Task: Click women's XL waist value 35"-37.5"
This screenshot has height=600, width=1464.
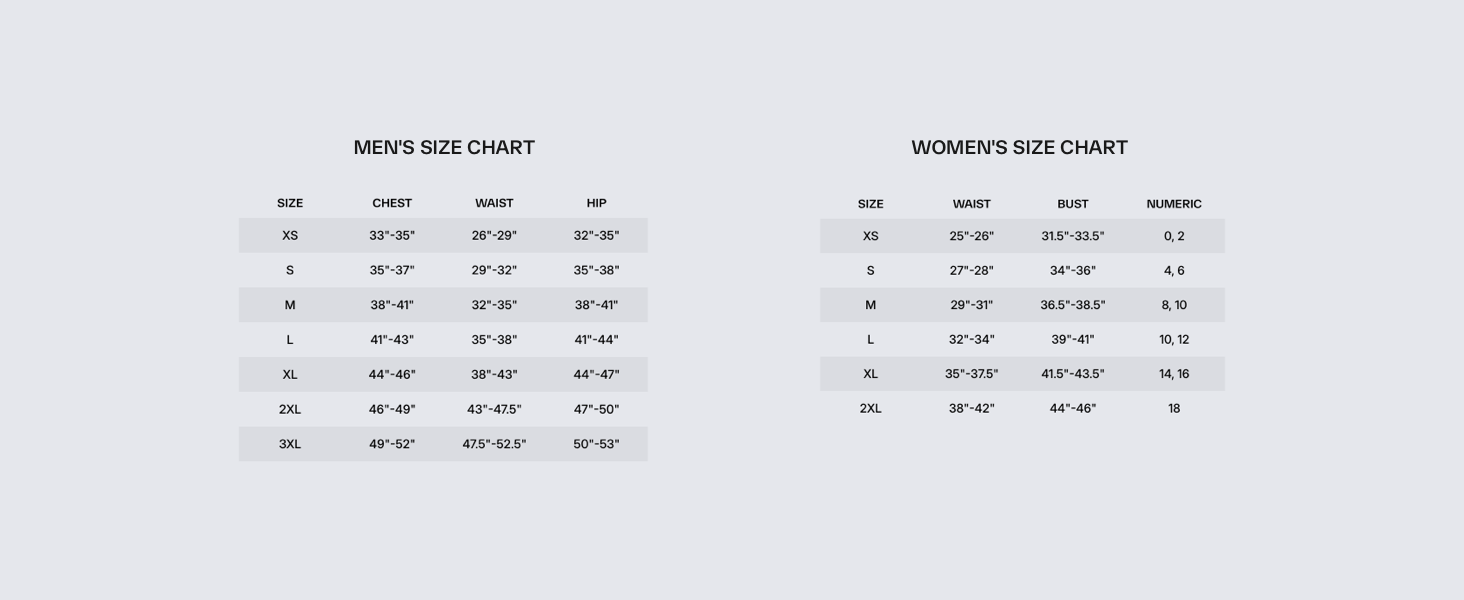Action: (972, 374)
